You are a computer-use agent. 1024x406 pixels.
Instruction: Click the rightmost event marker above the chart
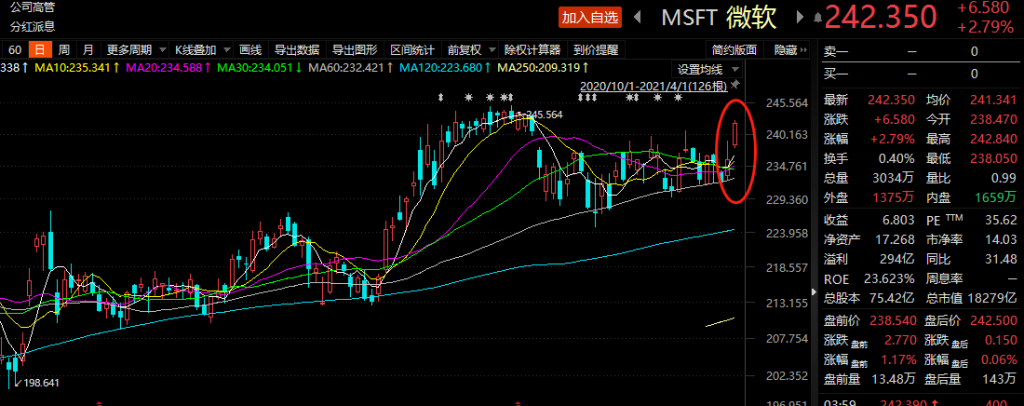click(x=678, y=98)
